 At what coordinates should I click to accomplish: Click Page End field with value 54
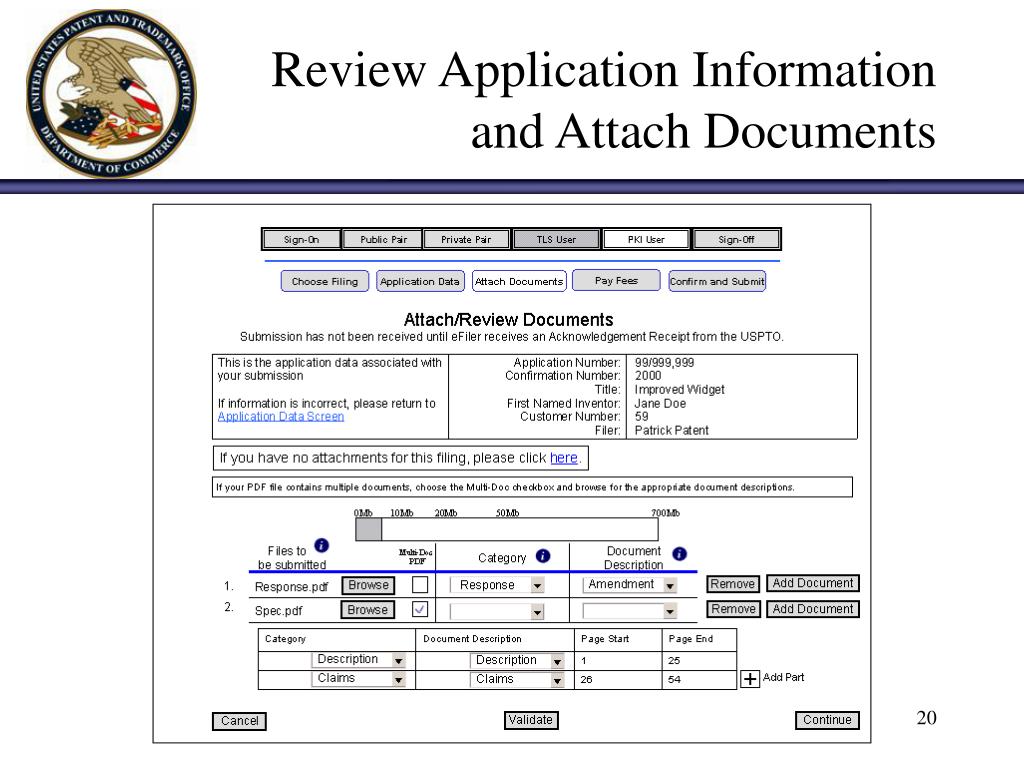click(x=699, y=679)
